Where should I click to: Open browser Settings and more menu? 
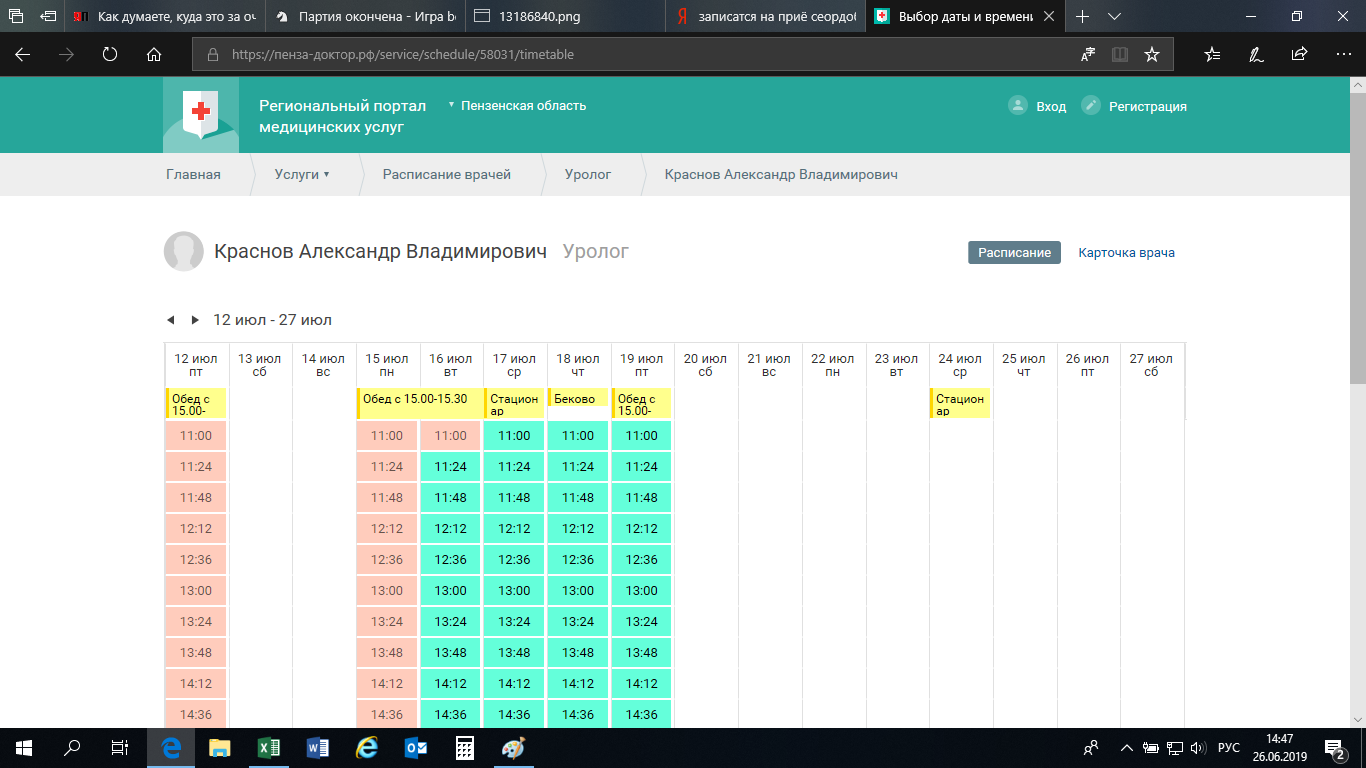pos(1343,55)
